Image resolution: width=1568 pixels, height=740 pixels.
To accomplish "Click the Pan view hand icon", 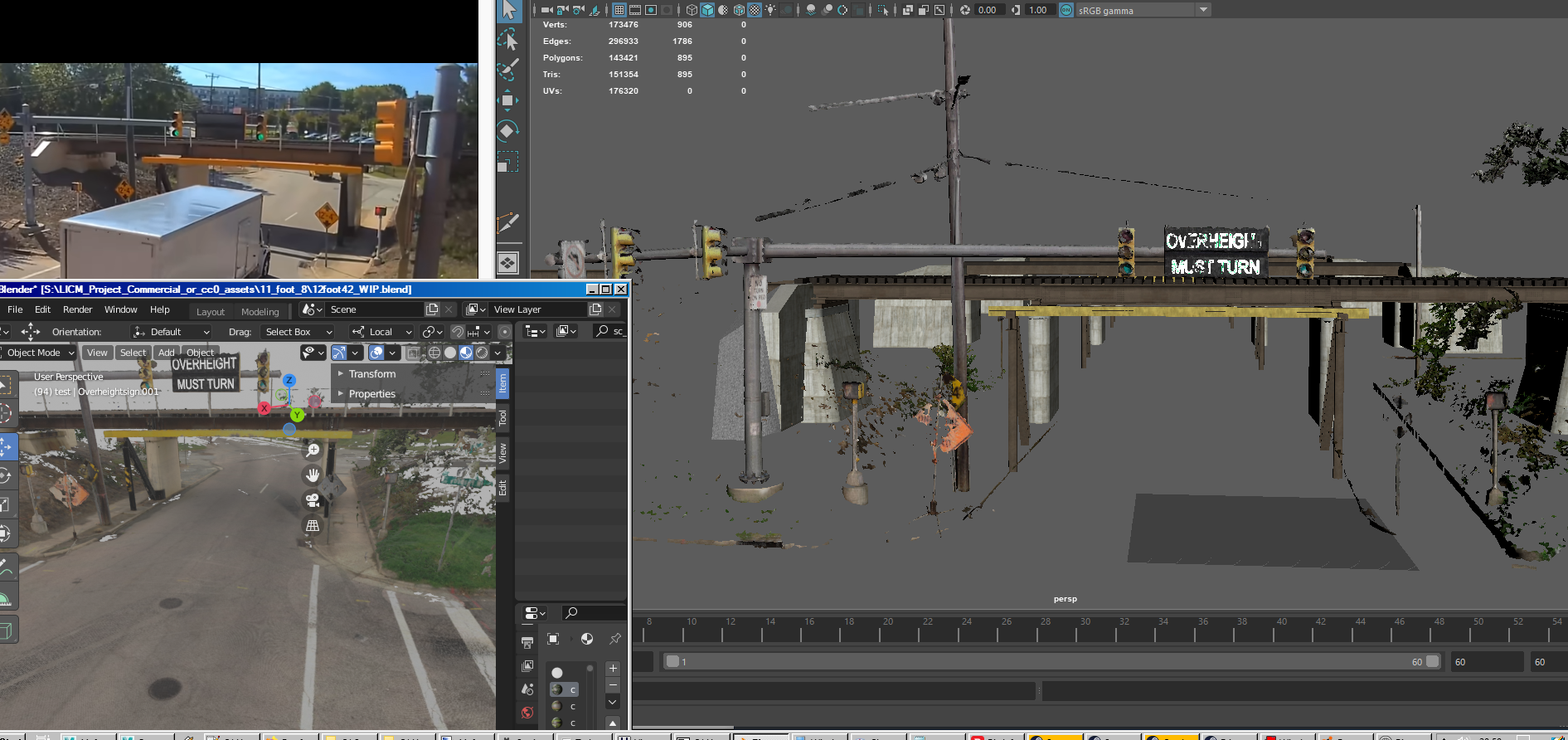I will coord(313,475).
